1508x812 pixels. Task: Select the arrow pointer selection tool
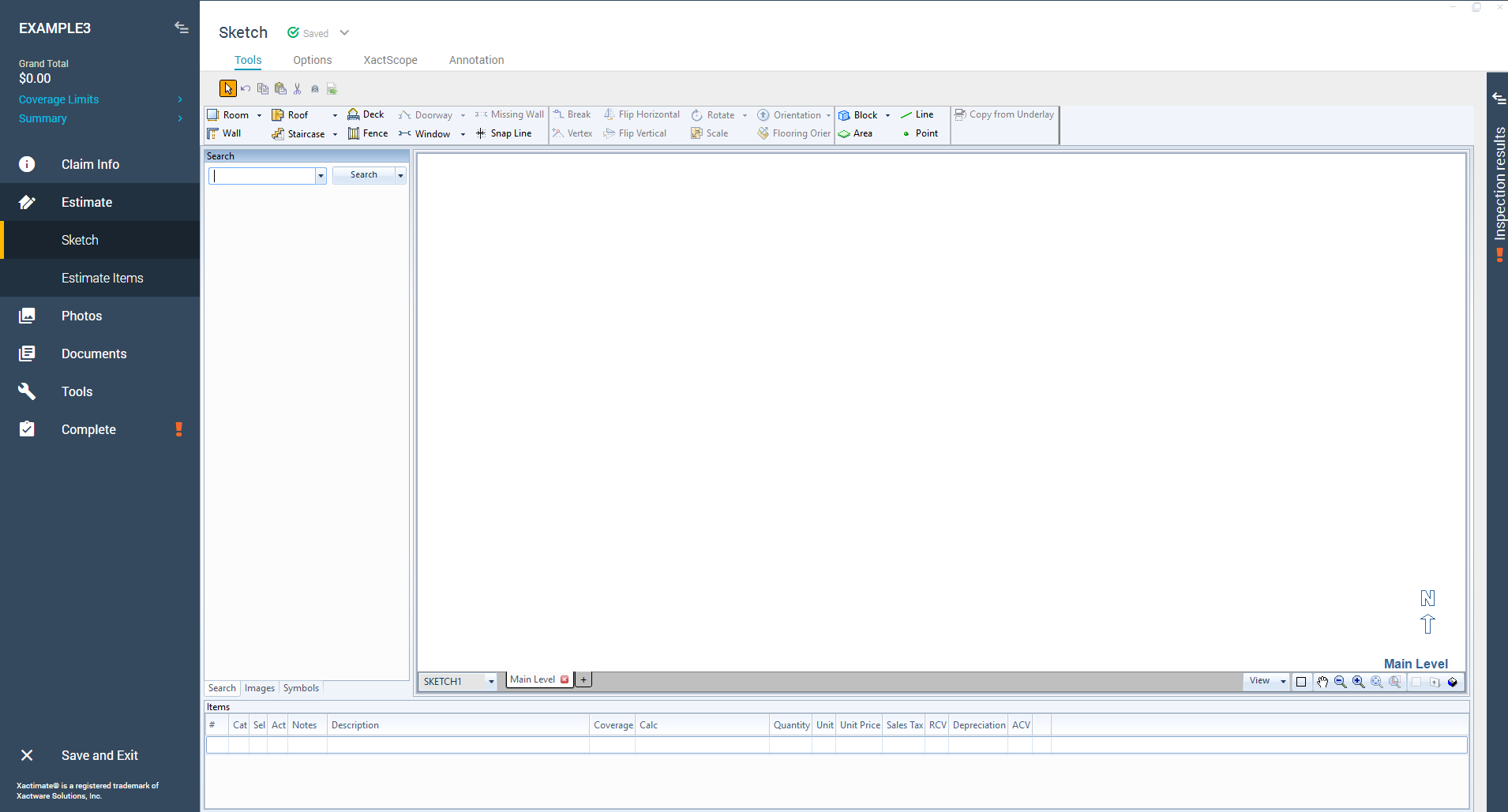[x=227, y=88]
